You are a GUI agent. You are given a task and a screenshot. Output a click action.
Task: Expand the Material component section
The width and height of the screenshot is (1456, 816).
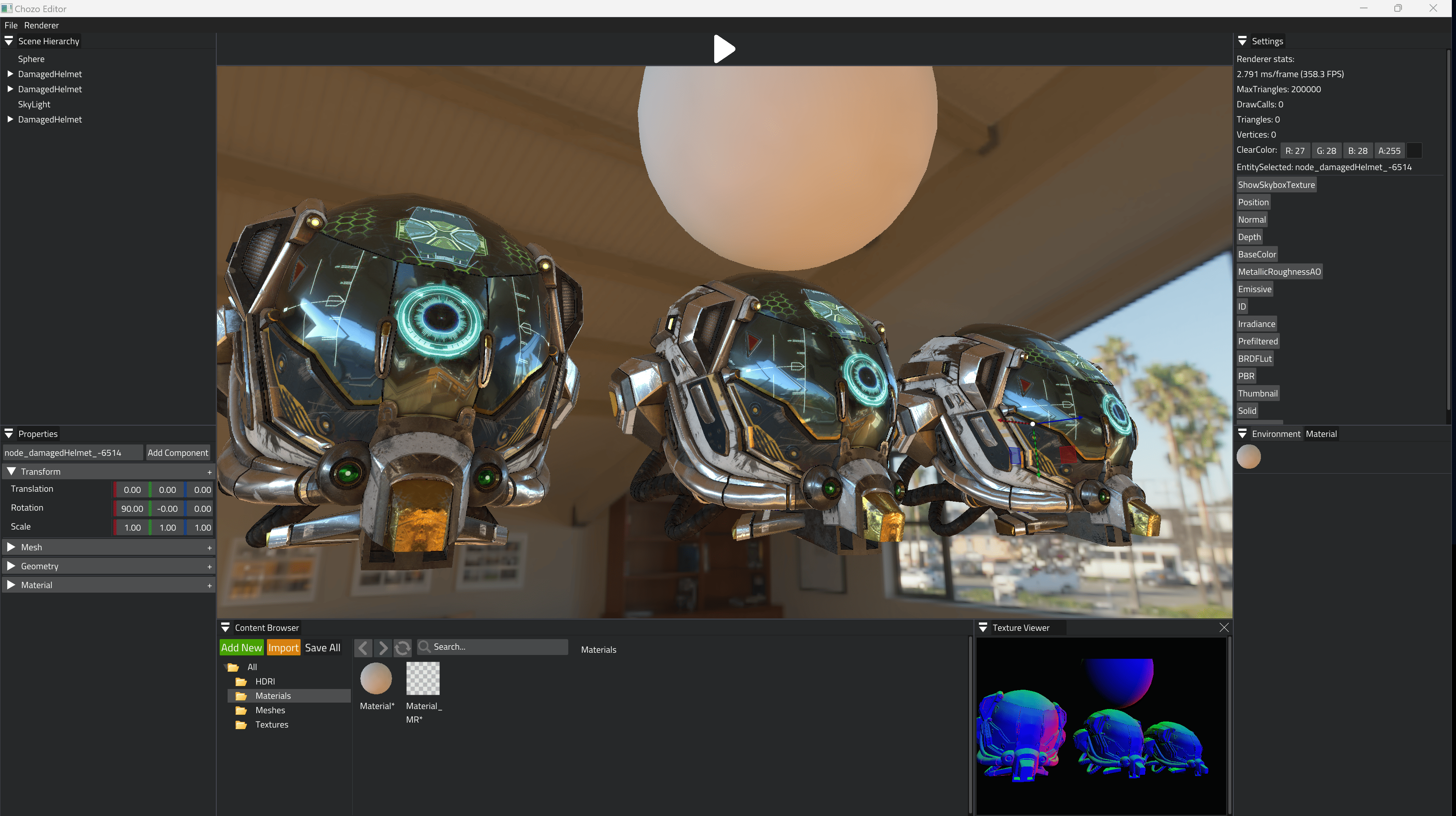click(x=11, y=585)
